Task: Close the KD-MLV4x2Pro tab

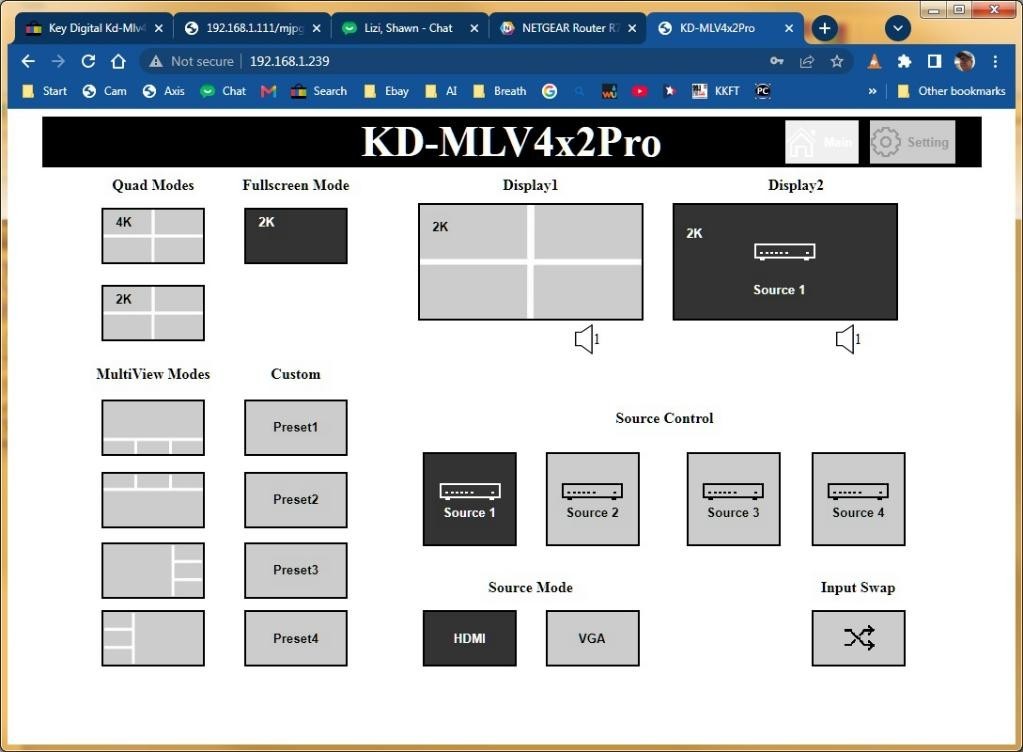Action: pos(789,28)
